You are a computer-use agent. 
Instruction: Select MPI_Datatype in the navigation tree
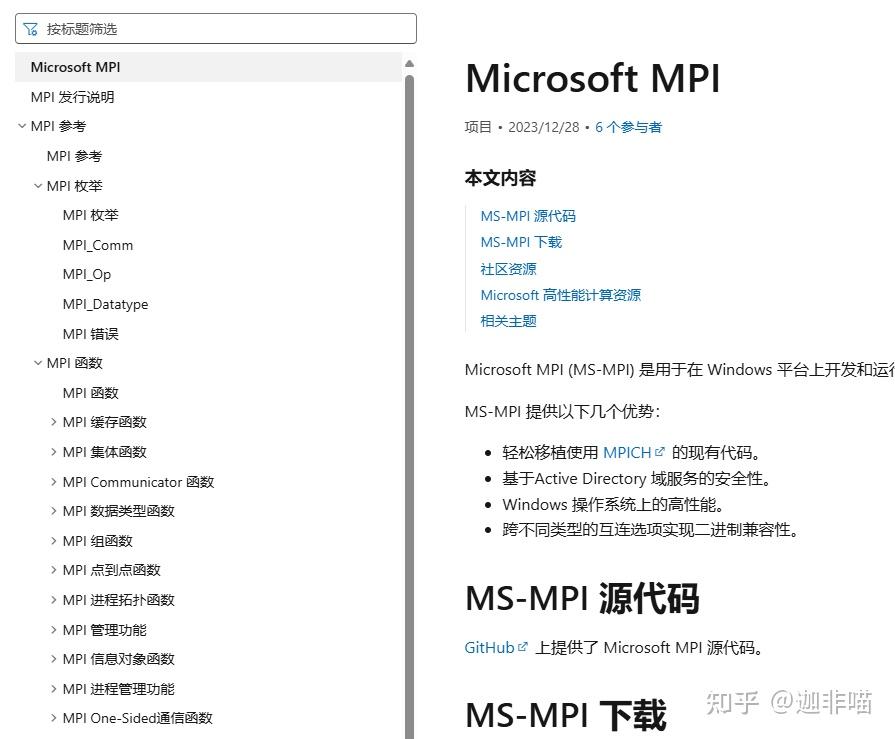[105, 304]
